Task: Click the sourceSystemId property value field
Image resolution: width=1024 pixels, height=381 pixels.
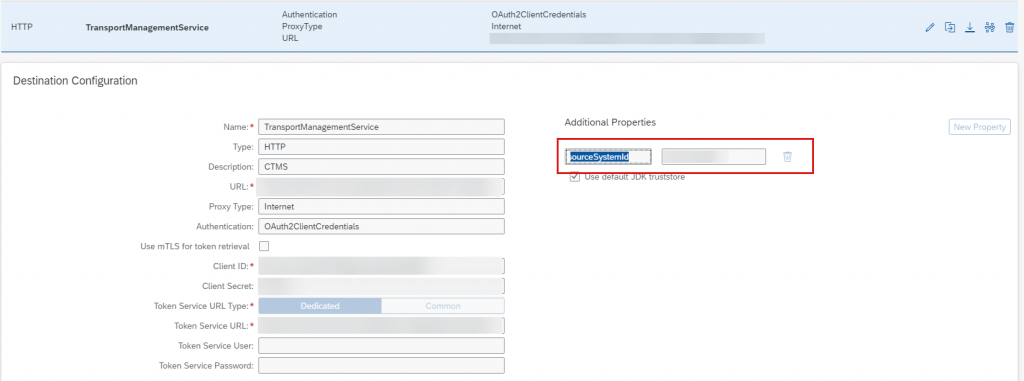Action: click(x=714, y=157)
